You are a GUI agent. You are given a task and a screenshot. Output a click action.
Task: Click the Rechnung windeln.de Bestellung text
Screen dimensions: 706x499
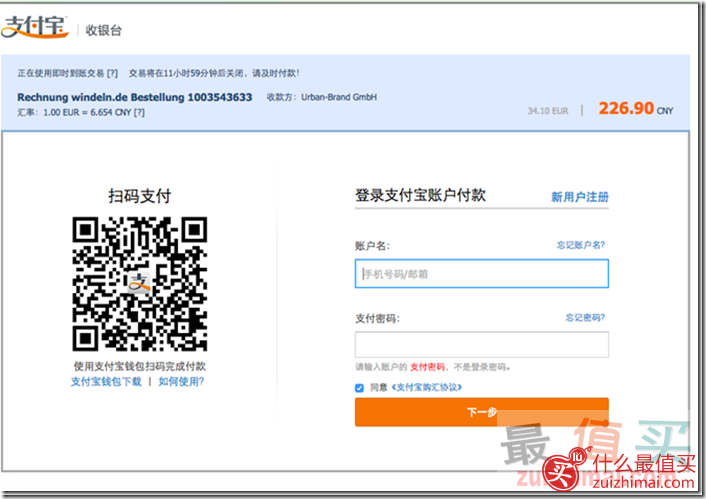point(135,97)
